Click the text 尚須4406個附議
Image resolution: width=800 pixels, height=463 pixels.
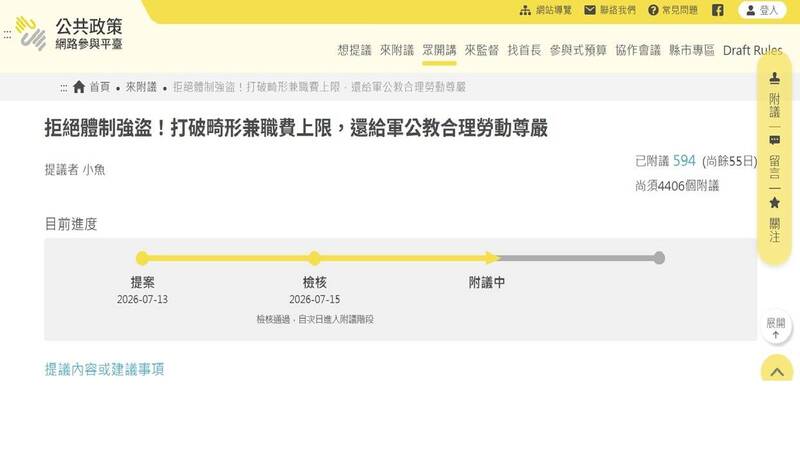[x=677, y=186]
